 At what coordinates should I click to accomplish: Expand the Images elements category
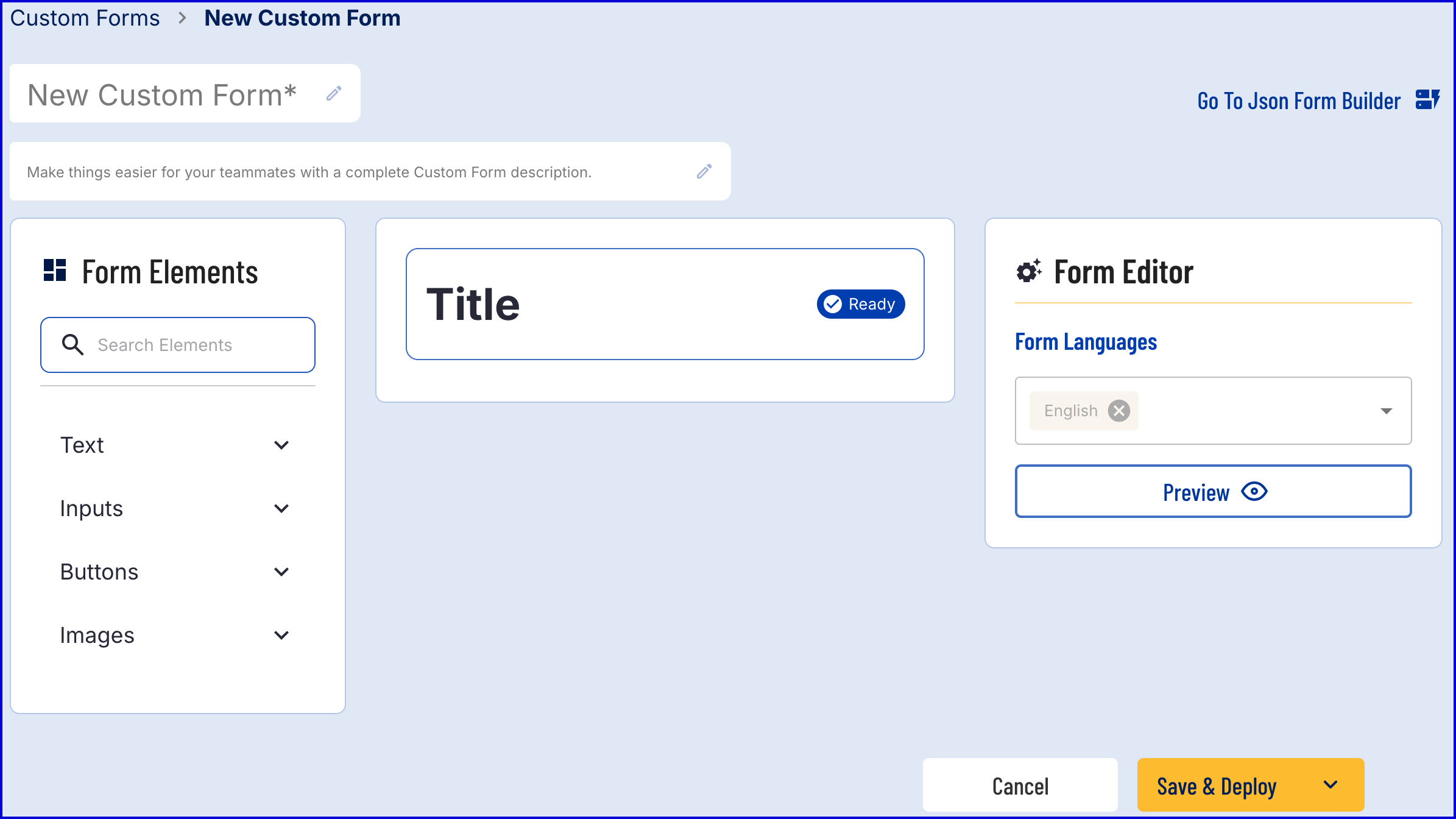281,635
